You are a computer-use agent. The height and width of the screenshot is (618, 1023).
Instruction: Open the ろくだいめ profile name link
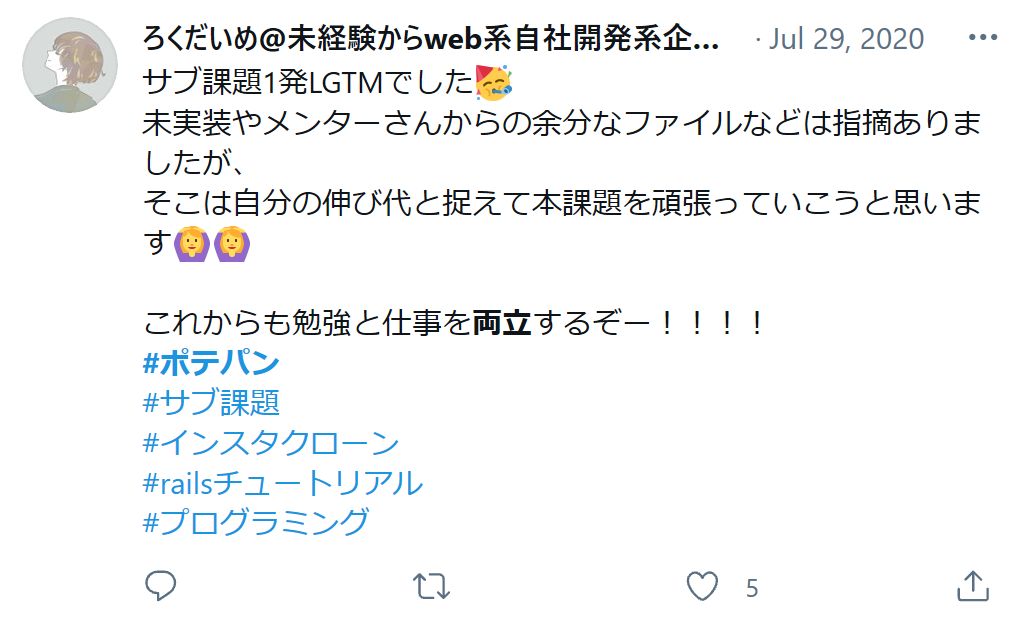(x=431, y=39)
